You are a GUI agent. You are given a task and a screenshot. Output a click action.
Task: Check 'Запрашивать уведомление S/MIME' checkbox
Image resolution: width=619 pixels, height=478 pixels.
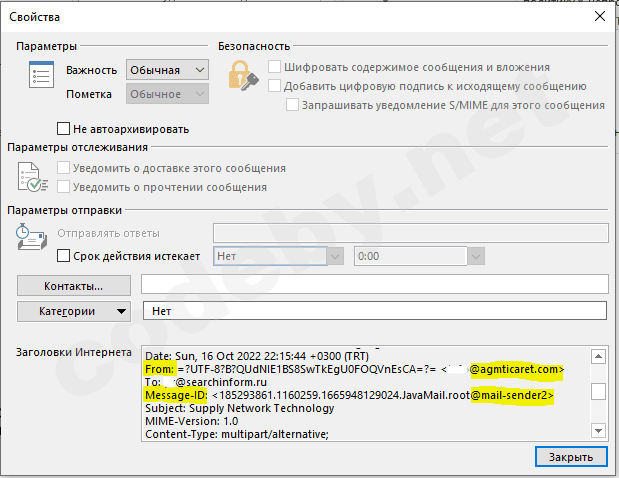[x=292, y=105]
